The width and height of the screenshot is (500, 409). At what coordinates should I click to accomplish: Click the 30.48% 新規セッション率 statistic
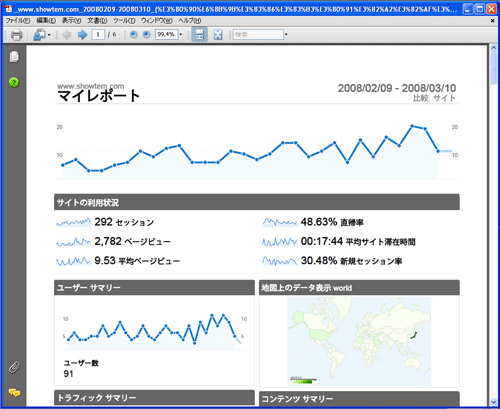tap(351, 261)
